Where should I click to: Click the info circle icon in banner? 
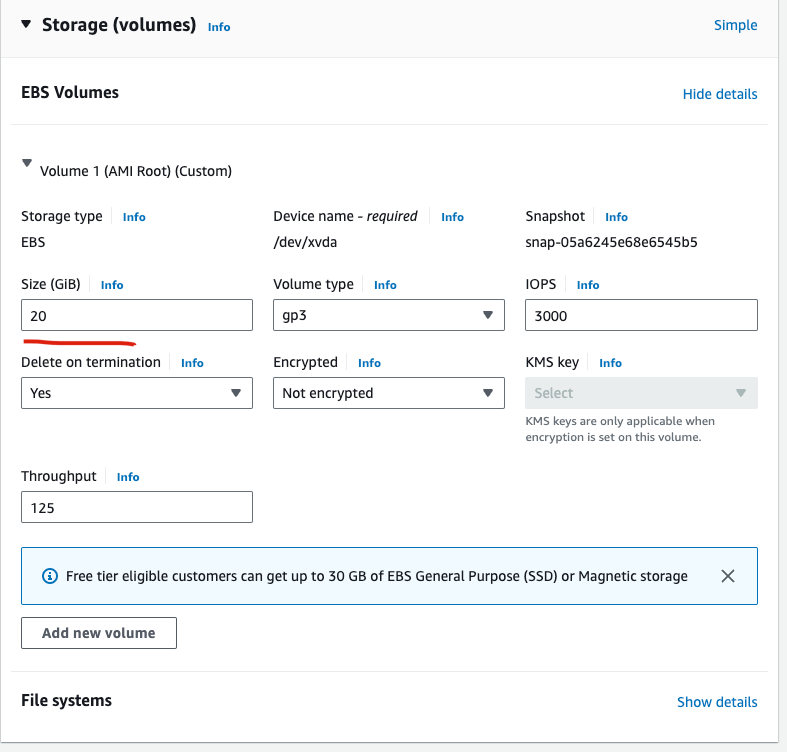pos(50,576)
